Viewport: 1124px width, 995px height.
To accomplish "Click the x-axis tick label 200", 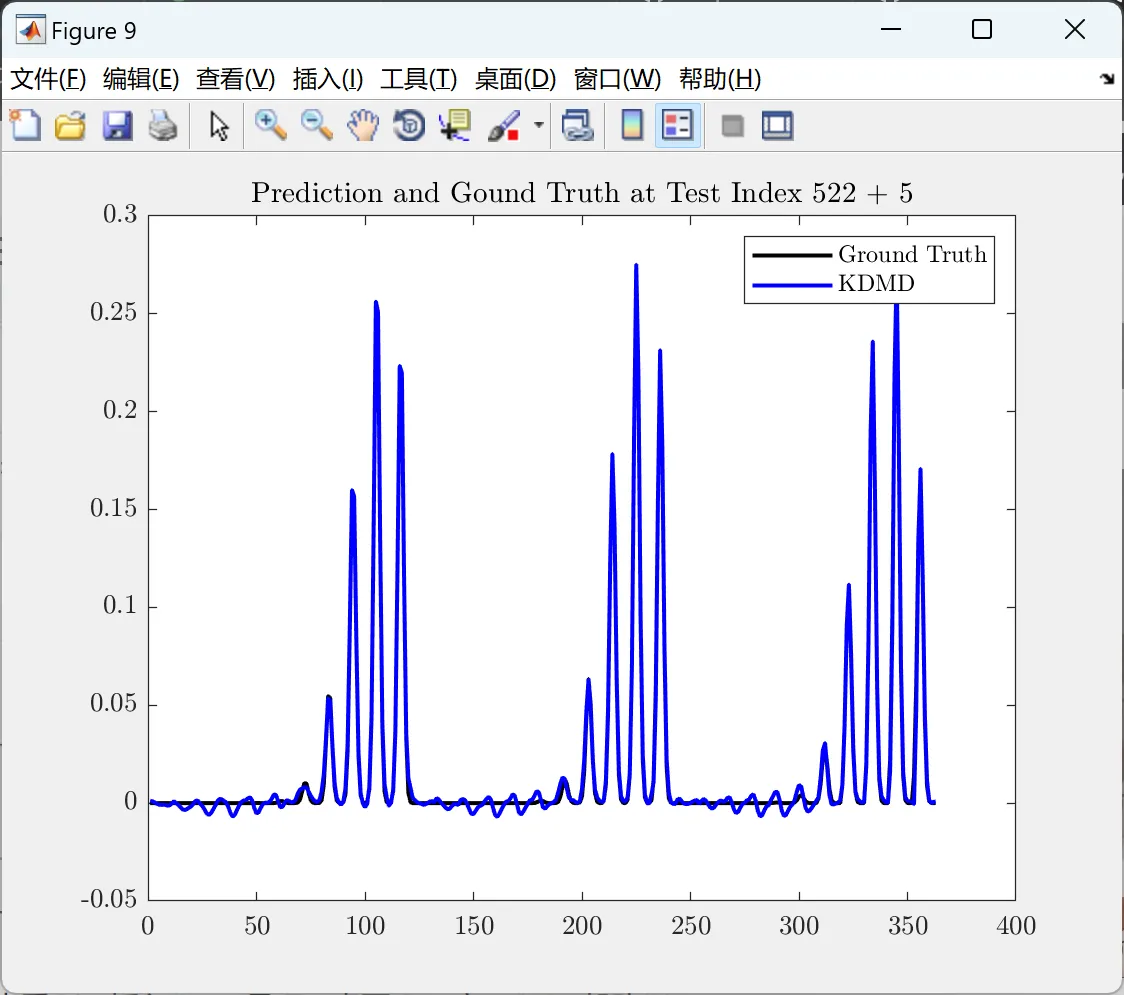I will click(582, 925).
